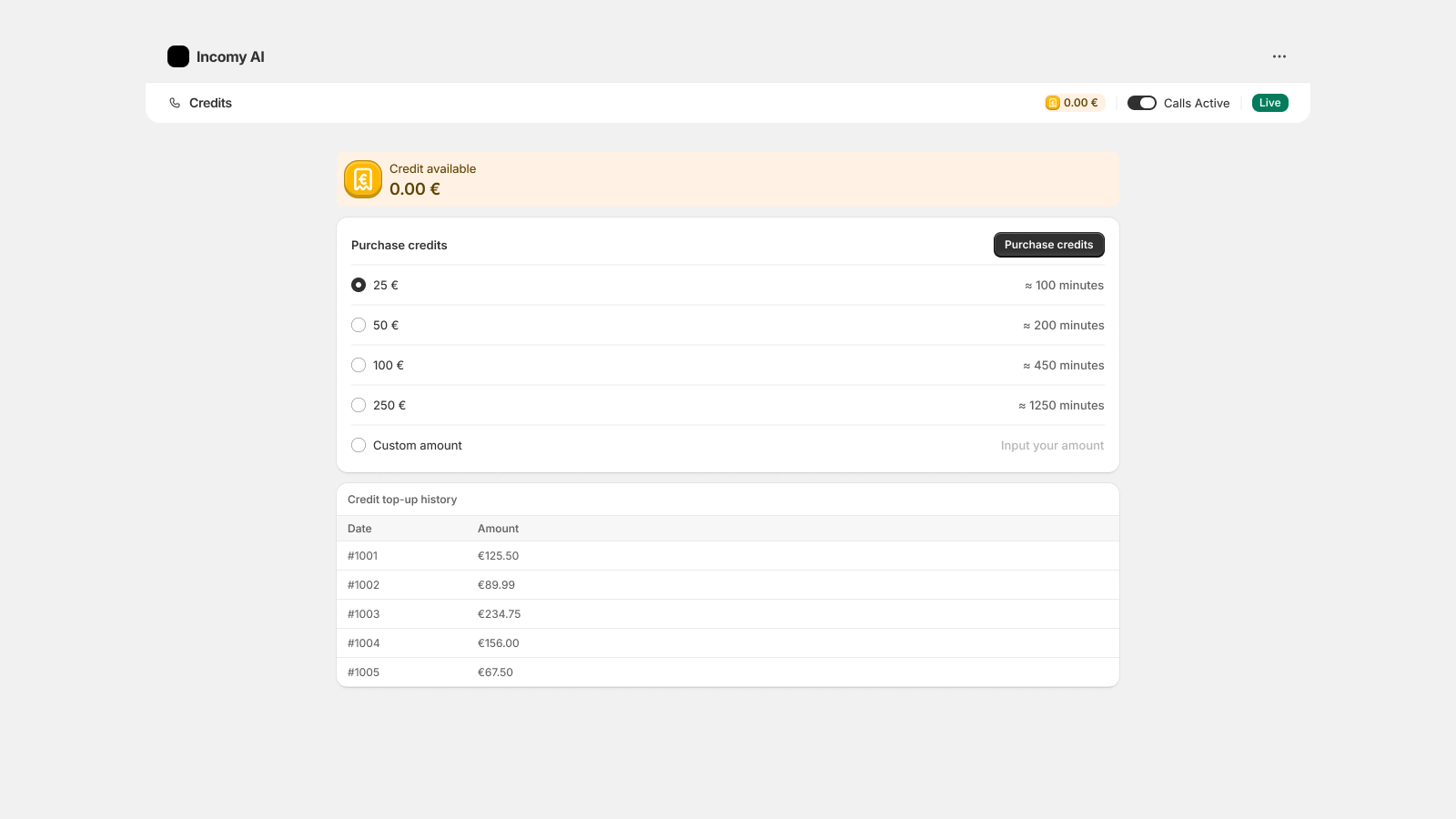Screen dimensions: 1456x819
Task: Open the three-dot more options menu
Action: [1279, 56]
